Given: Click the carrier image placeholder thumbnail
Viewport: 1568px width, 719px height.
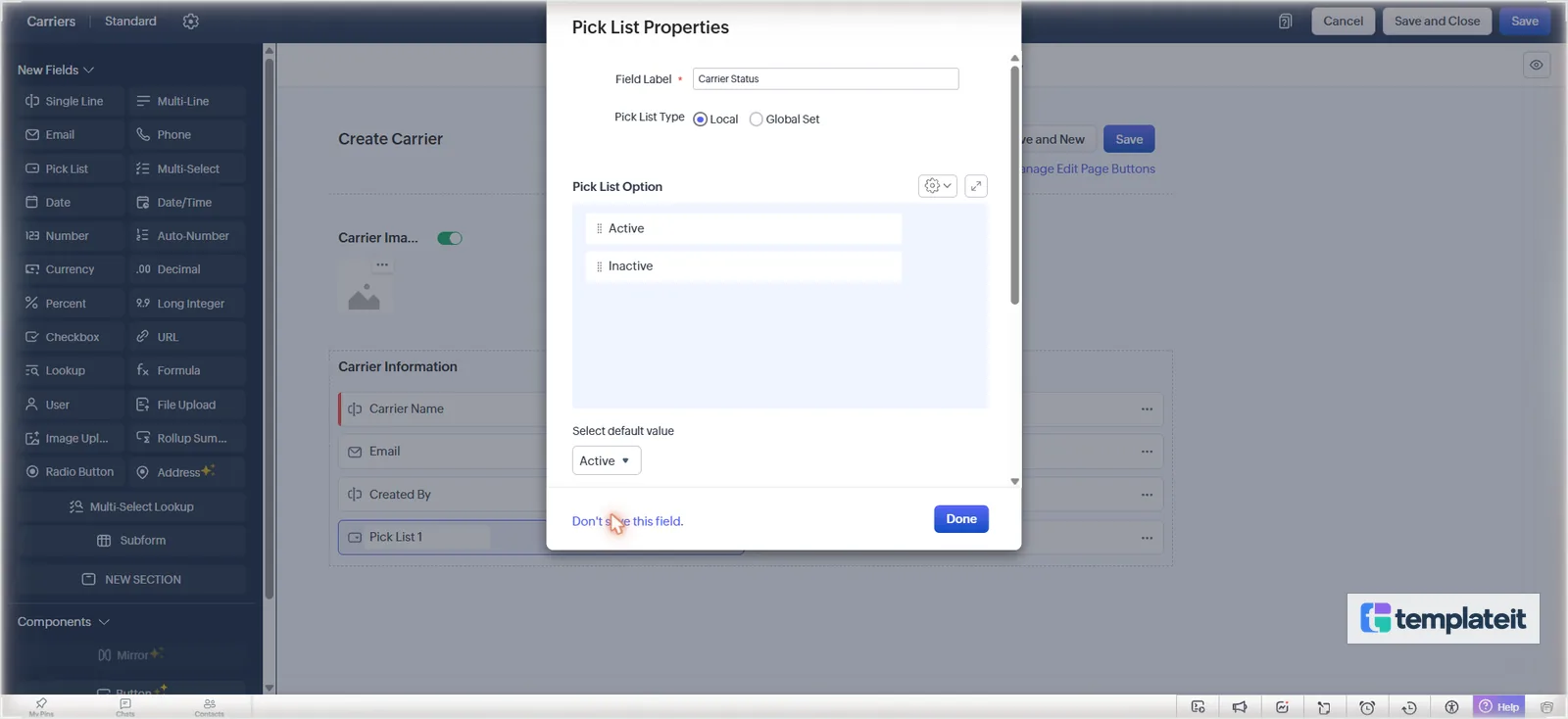Looking at the screenshot, I should point(364,296).
